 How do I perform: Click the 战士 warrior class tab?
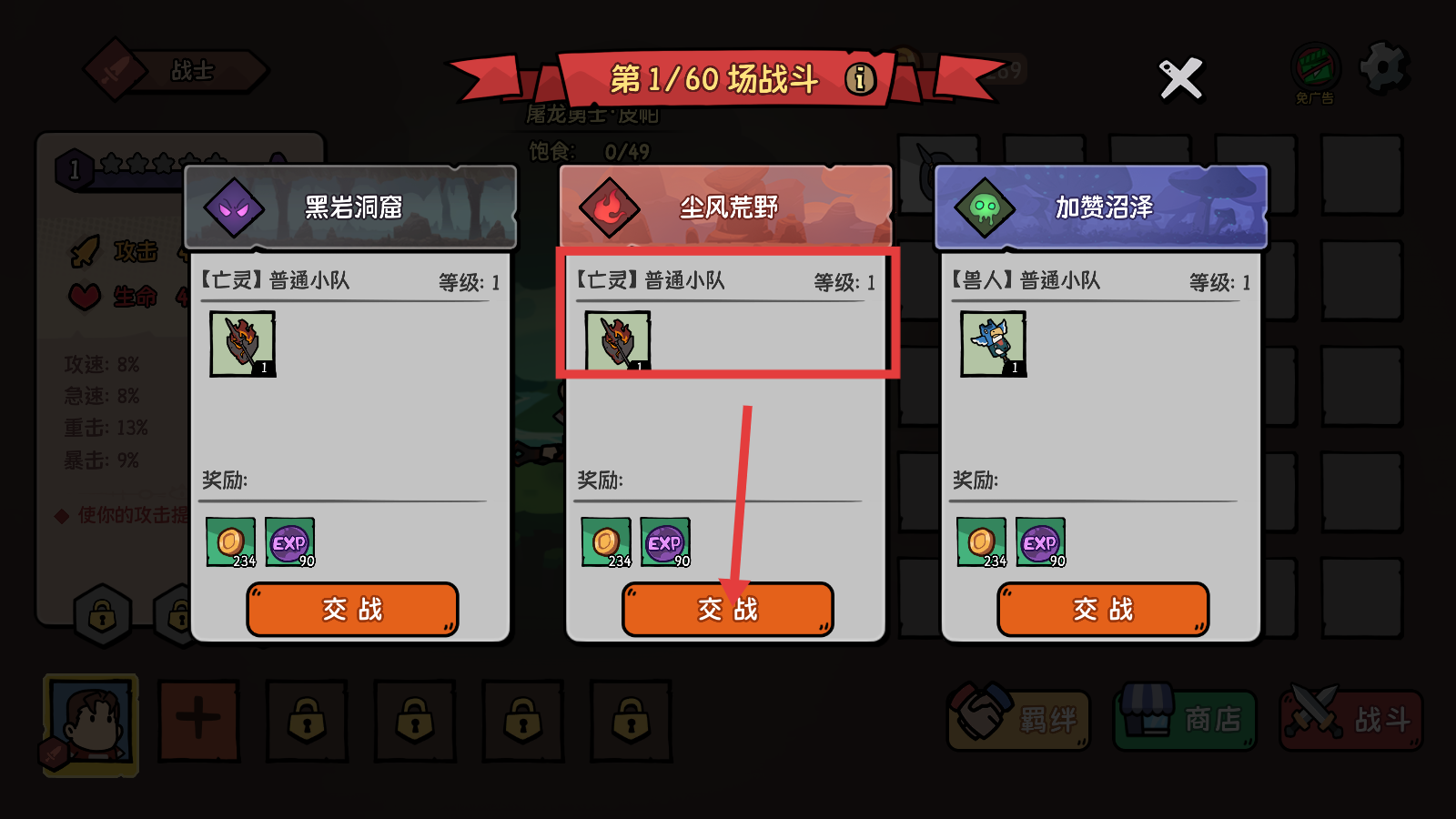point(176,70)
